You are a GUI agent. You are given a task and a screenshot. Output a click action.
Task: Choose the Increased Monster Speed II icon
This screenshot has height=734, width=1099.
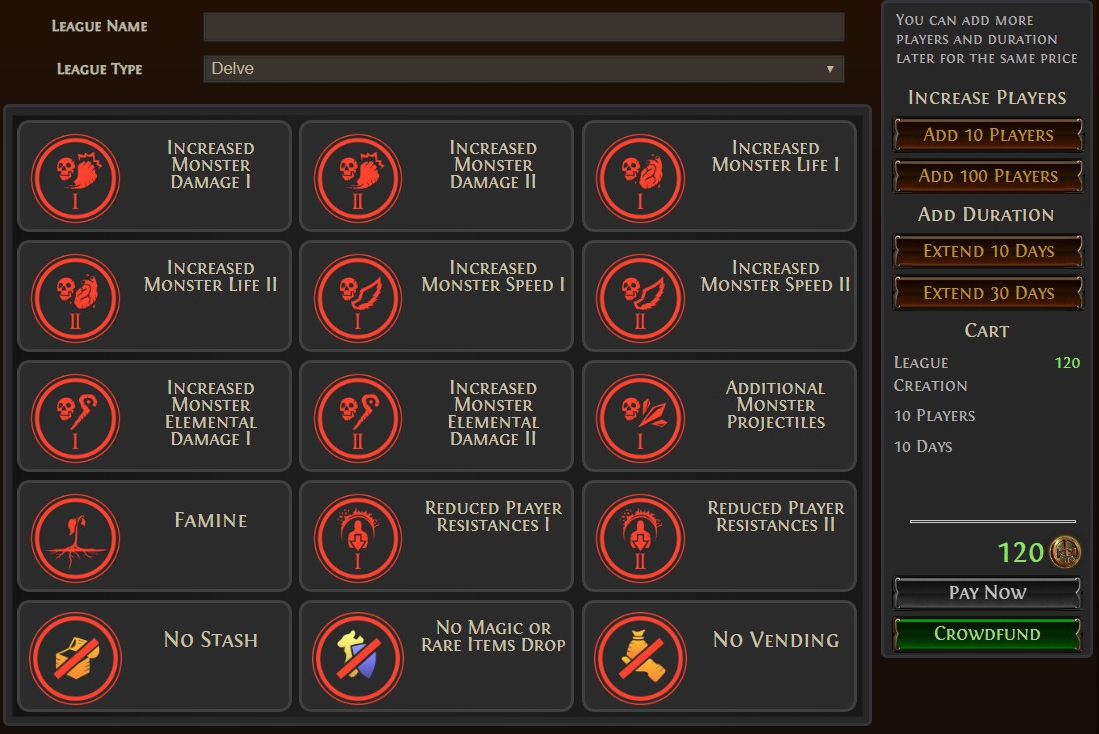coord(640,298)
